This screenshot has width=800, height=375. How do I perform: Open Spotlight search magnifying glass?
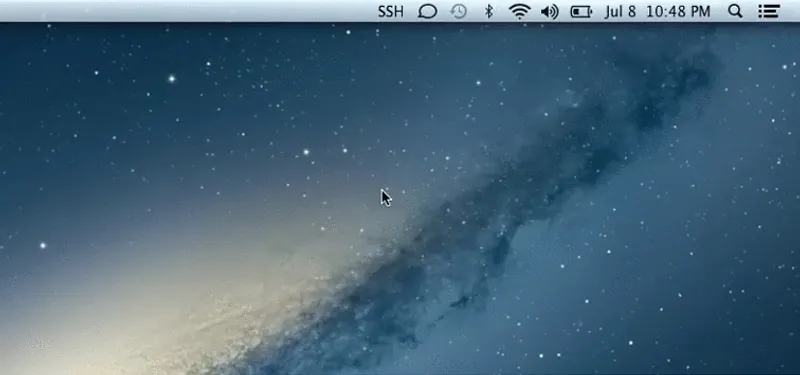(x=735, y=11)
